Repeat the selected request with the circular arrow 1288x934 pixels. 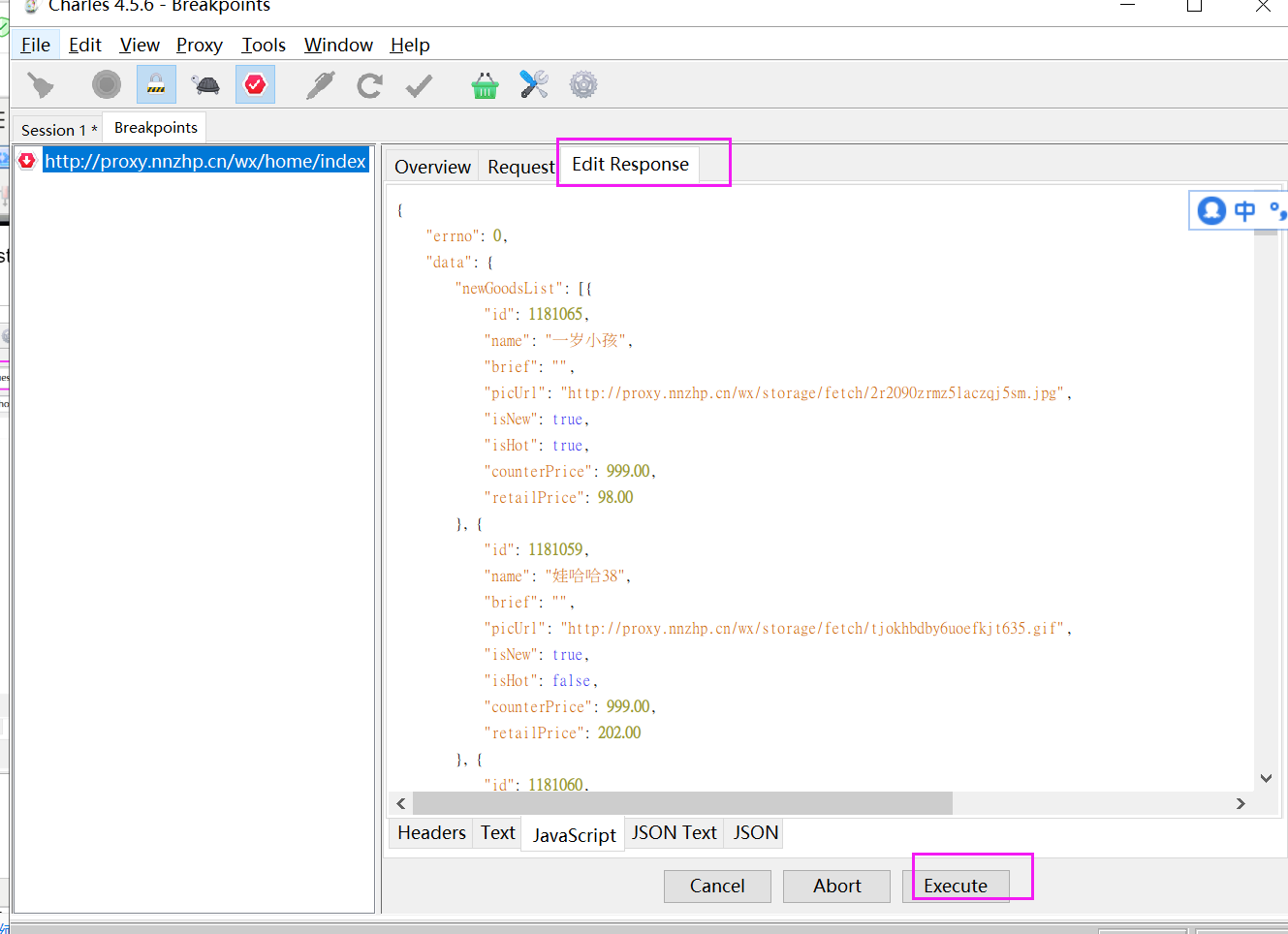coord(369,85)
